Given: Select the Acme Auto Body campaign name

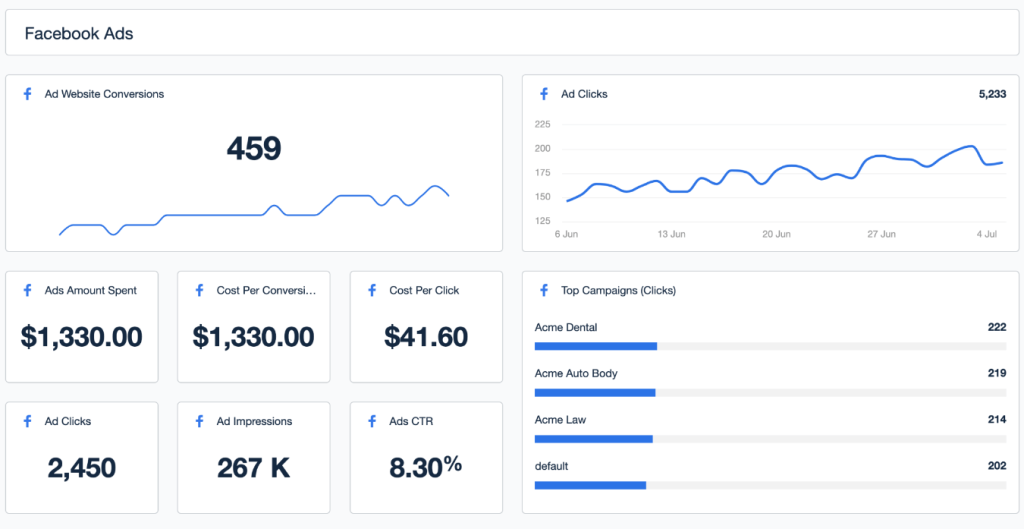Looking at the screenshot, I should [576, 374].
